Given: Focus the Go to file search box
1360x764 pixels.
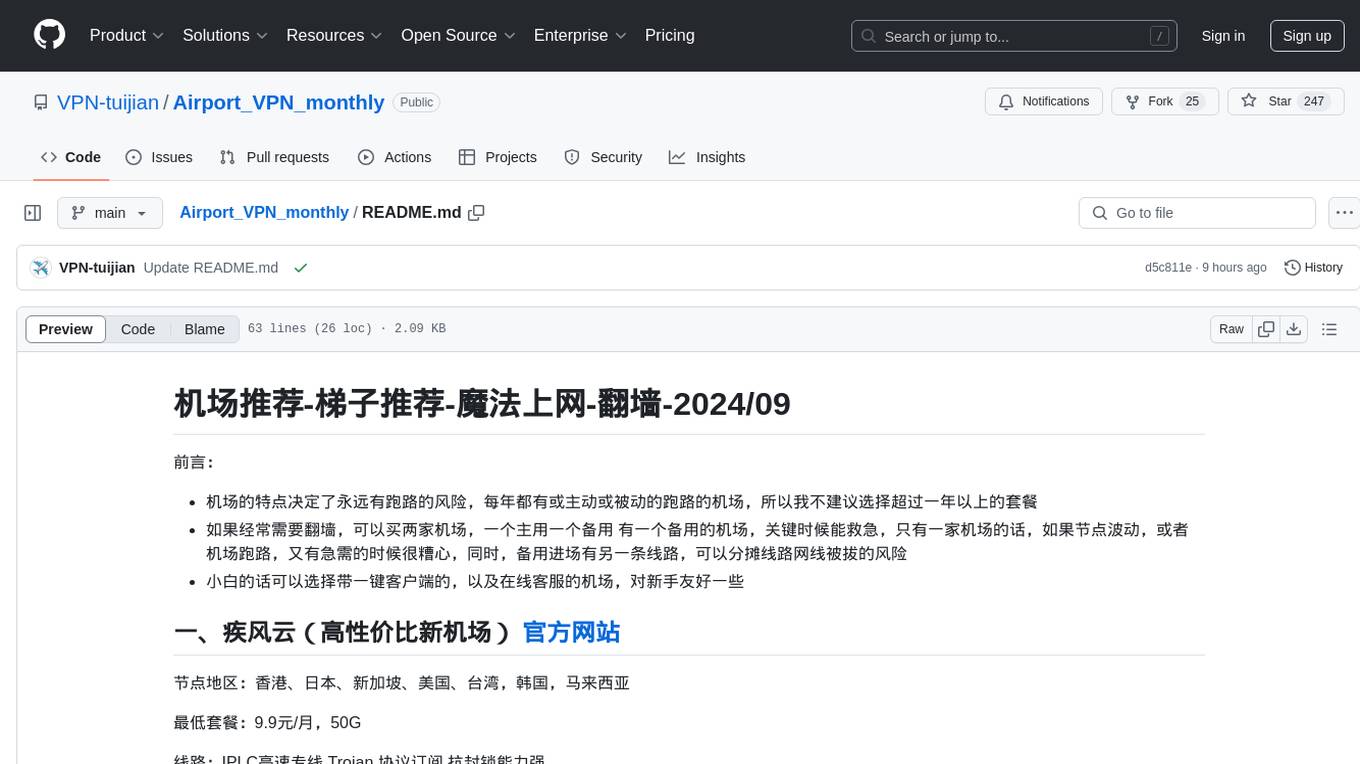Looking at the screenshot, I should pos(1197,213).
